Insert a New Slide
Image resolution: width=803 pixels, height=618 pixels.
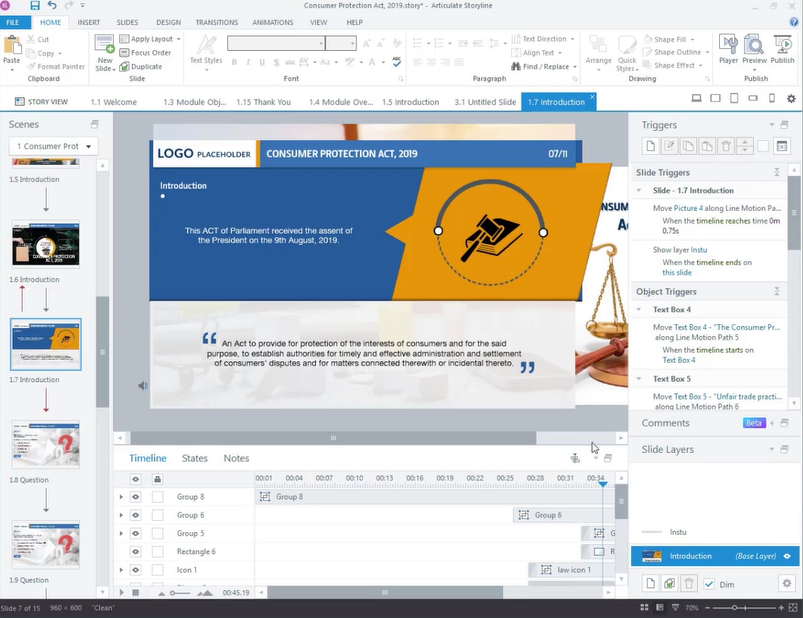[104, 53]
